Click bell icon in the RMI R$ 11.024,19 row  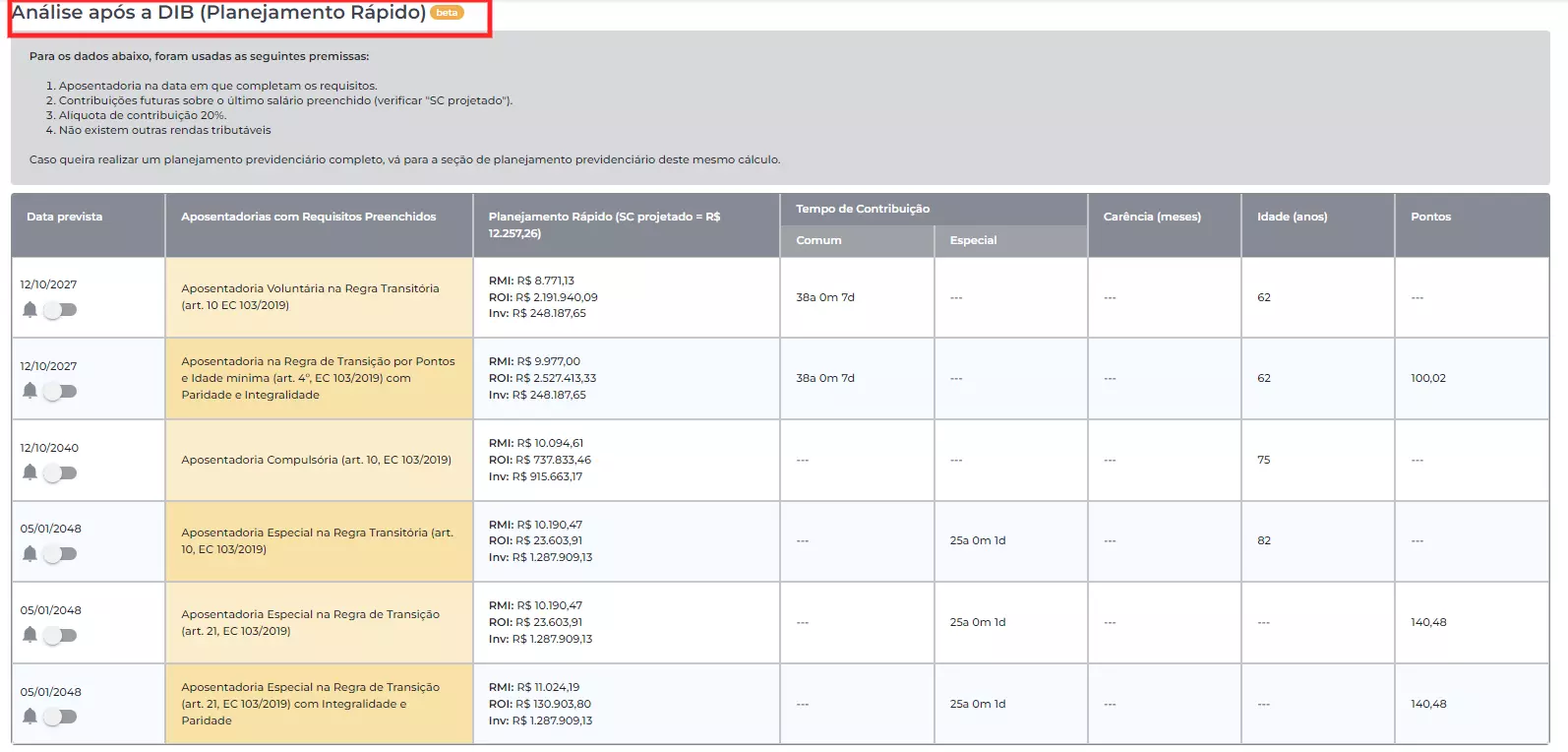pyautogui.click(x=30, y=717)
